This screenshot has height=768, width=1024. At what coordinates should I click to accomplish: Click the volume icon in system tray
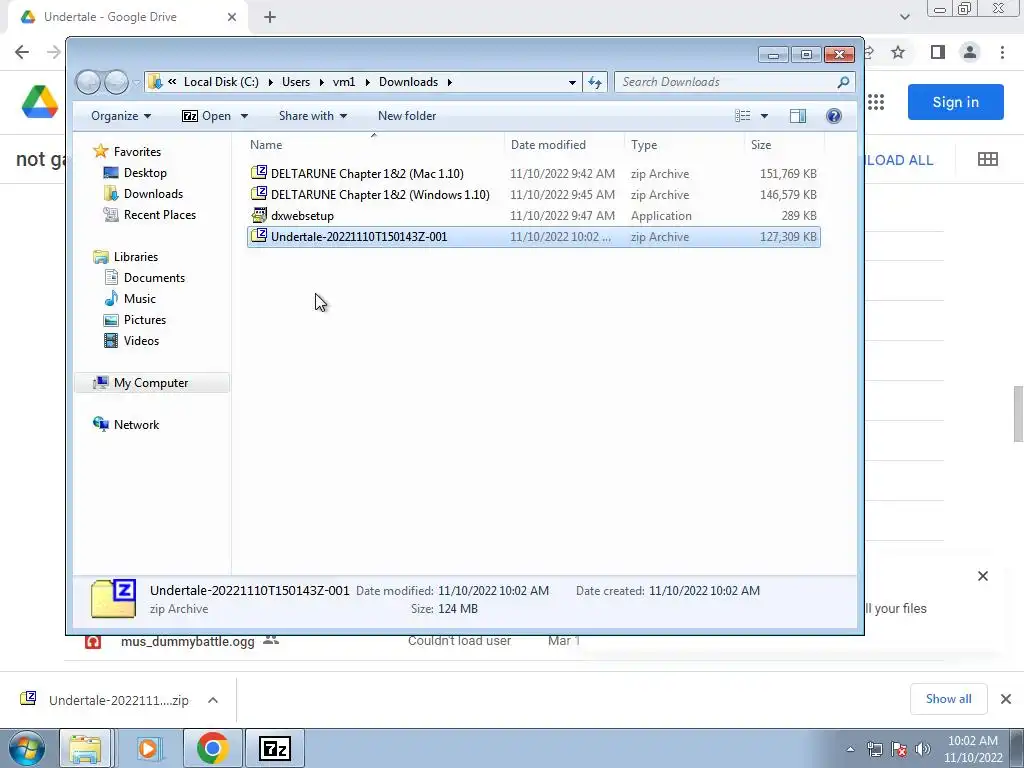pos(923,748)
